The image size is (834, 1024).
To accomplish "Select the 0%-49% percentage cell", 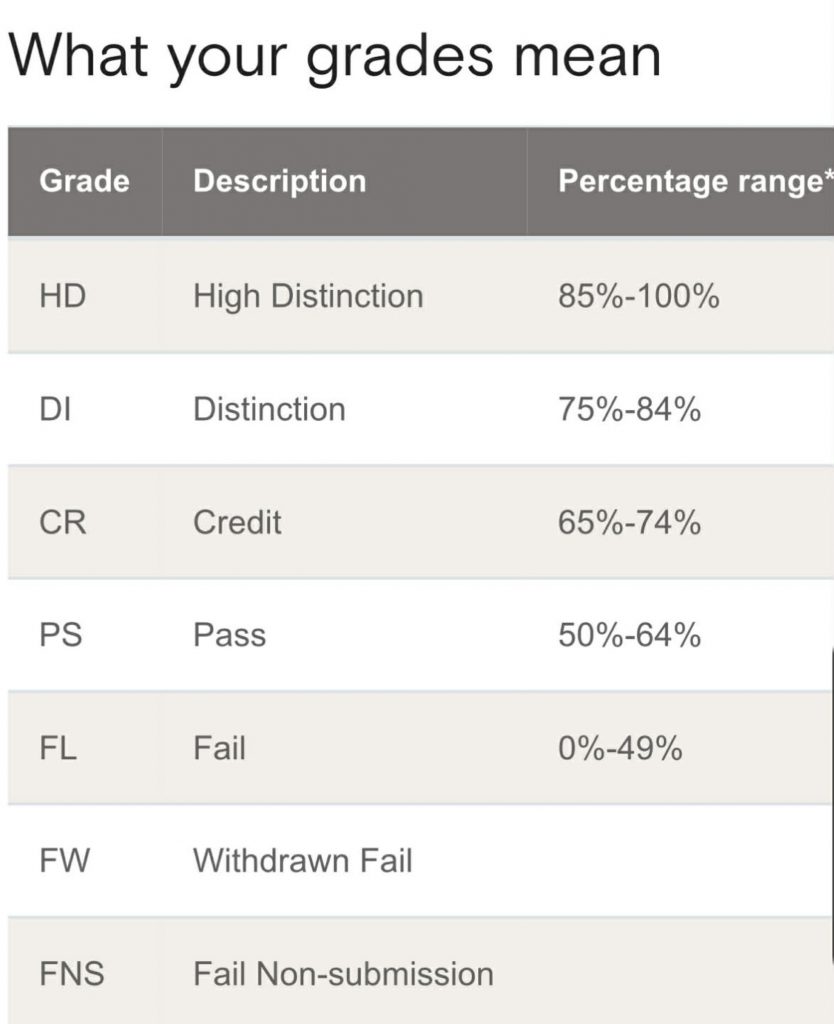I will coord(620,748).
